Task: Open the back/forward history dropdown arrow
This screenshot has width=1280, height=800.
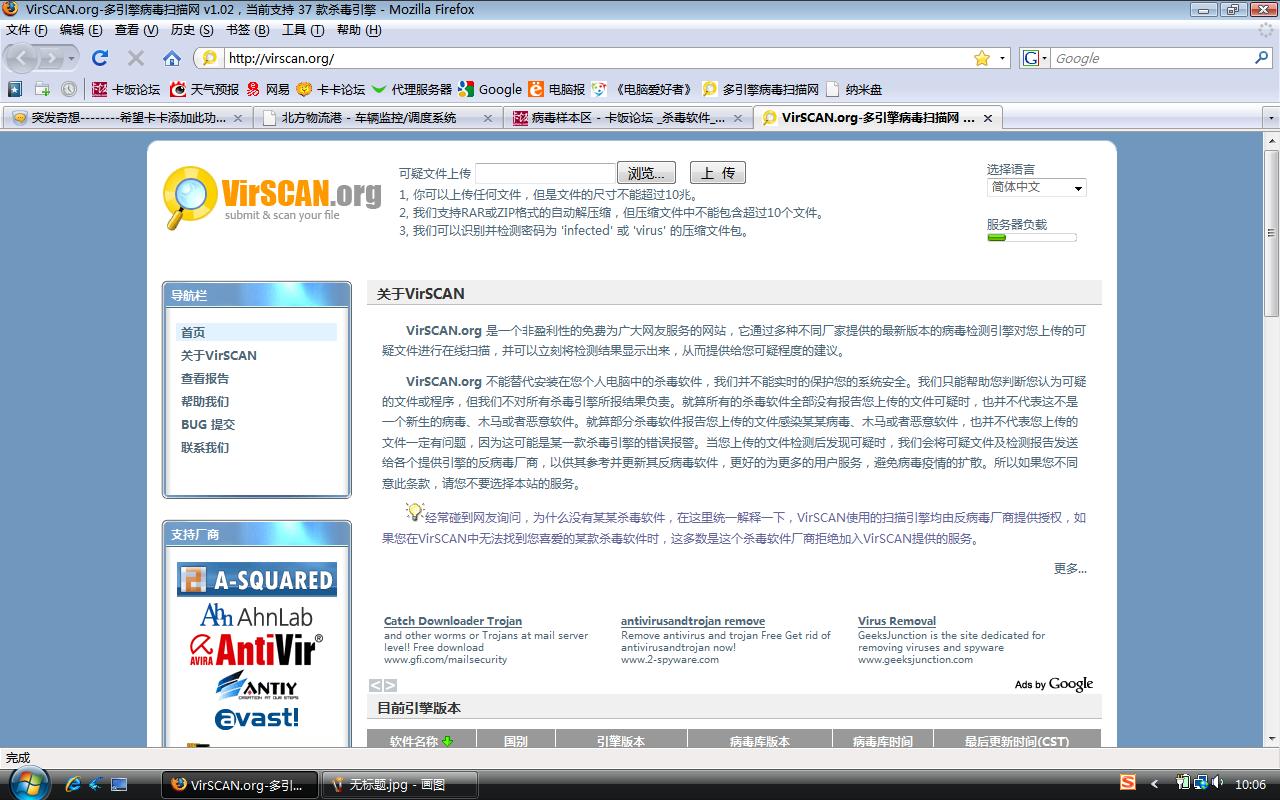Action: click(x=71, y=58)
